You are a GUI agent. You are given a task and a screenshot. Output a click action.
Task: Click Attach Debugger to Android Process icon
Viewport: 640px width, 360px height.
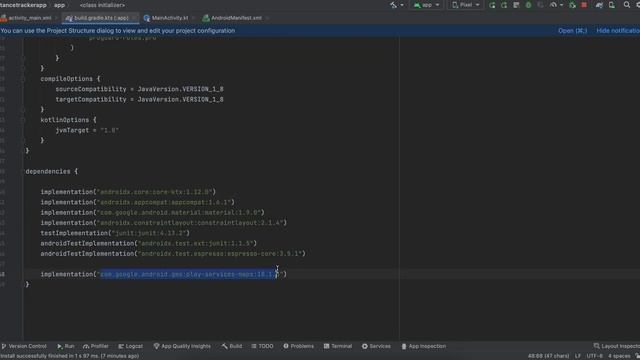[572, 5]
